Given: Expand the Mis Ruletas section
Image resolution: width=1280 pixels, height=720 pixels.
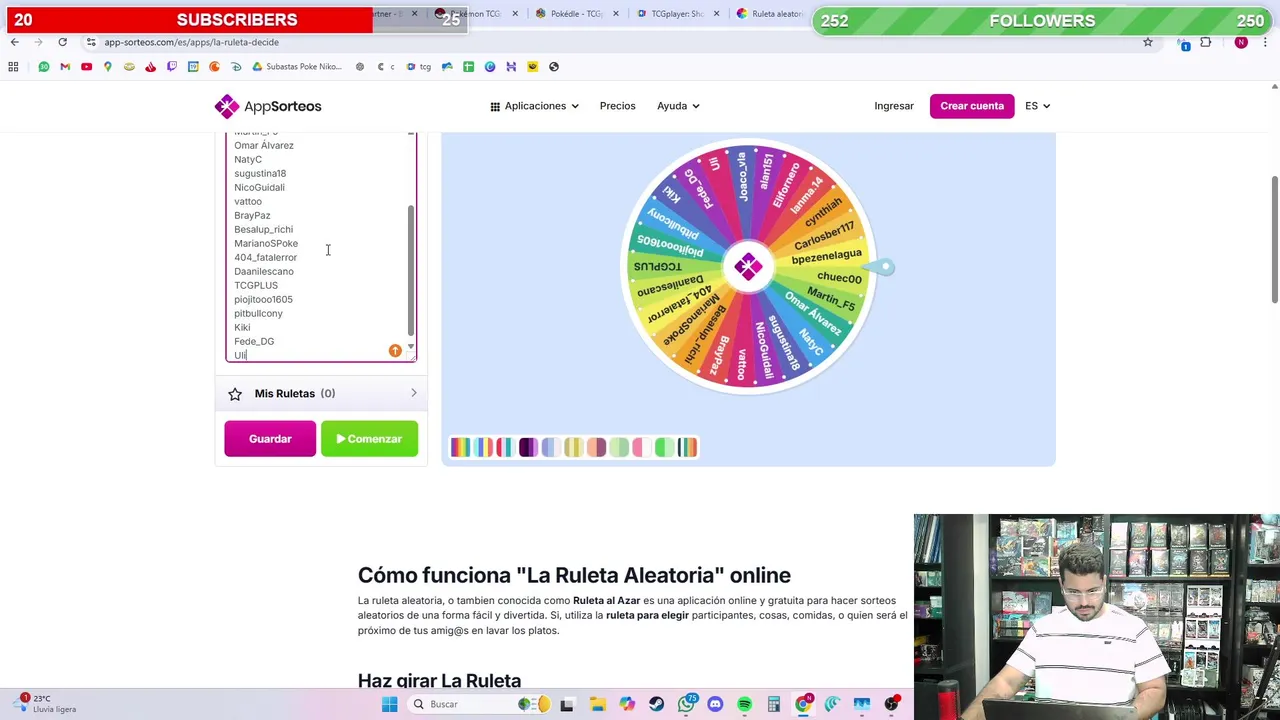Looking at the screenshot, I should (x=320, y=393).
